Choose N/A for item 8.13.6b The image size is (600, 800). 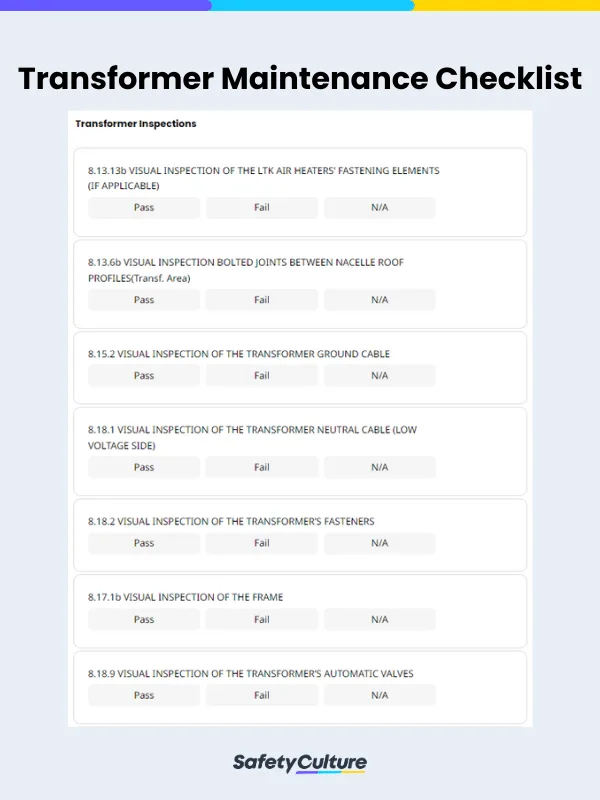[x=379, y=299]
